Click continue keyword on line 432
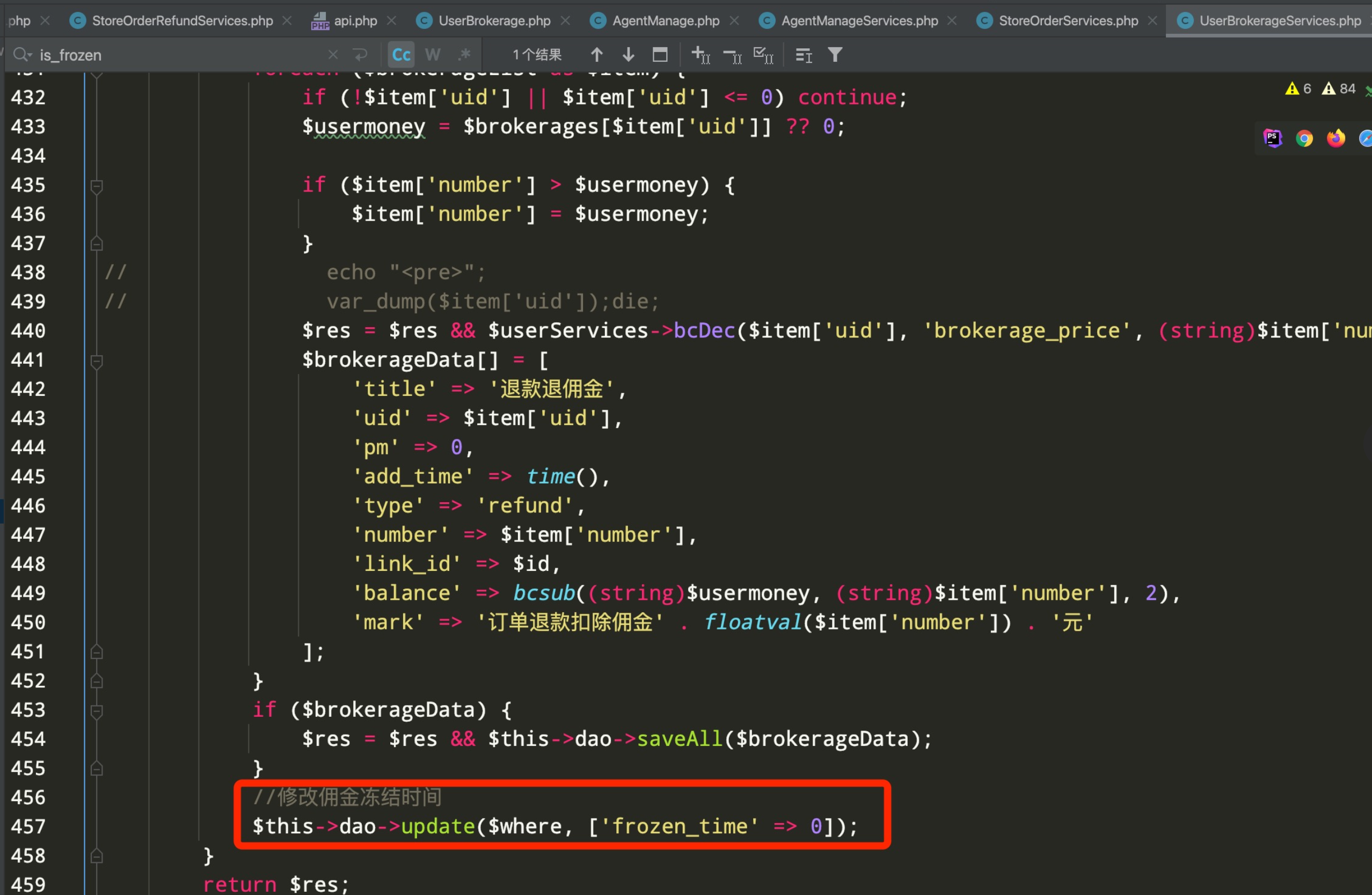1372x895 pixels. click(x=847, y=98)
